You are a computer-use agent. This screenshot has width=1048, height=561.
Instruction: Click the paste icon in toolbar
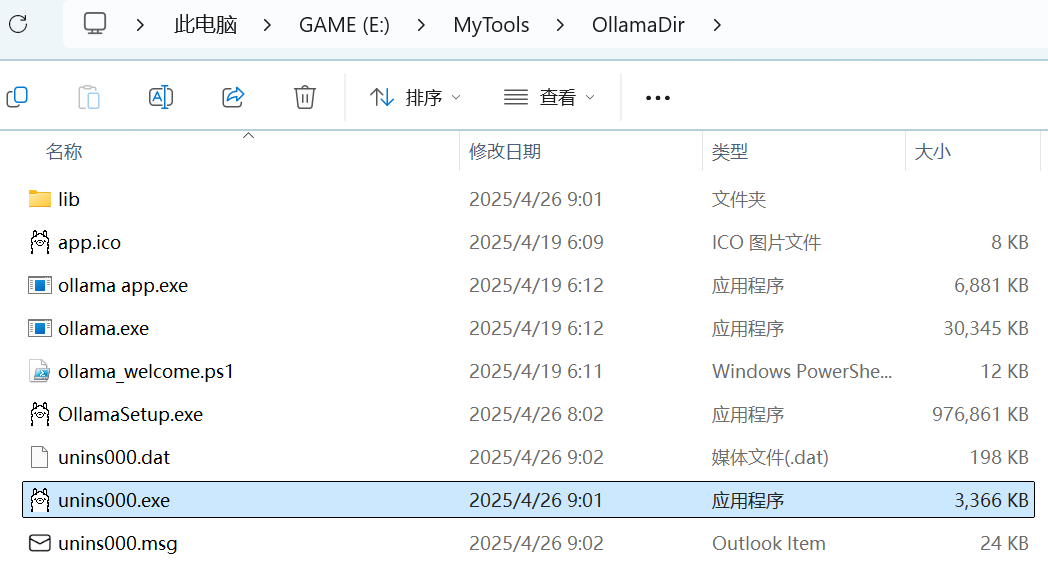point(89,98)
